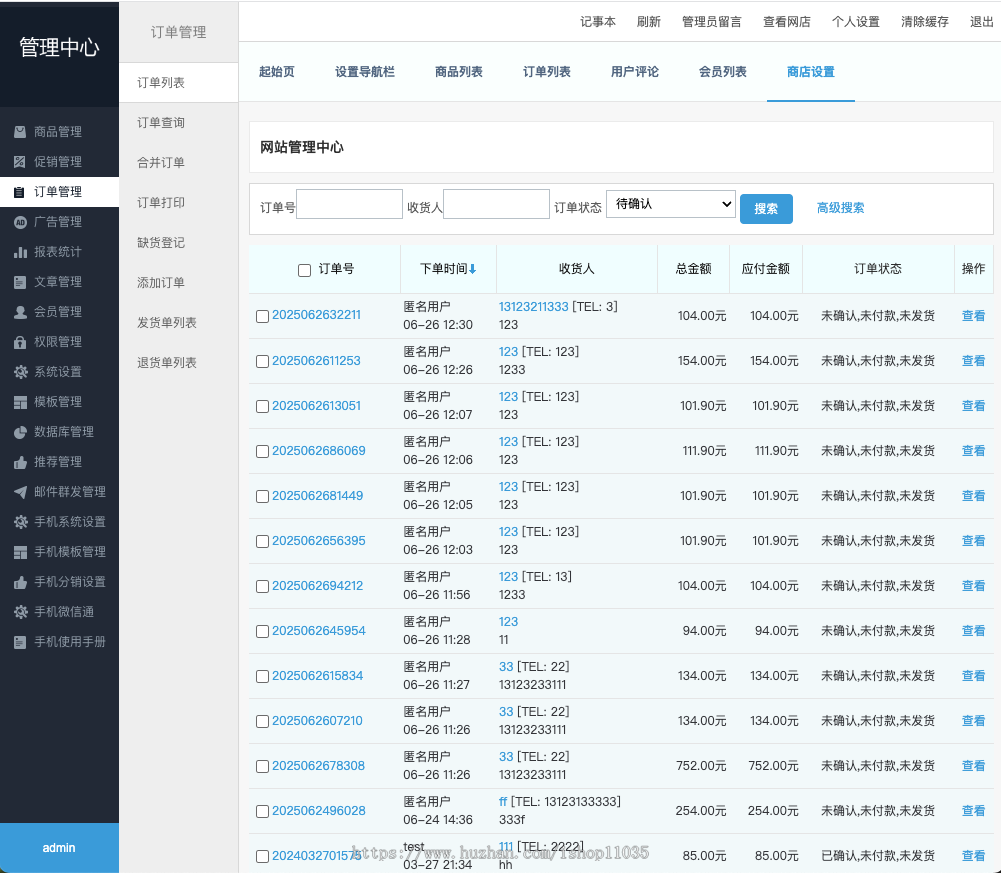Switch to the 商店设置 tab
This screenshot has width=1001, height=873.
[x=811, y=72]
